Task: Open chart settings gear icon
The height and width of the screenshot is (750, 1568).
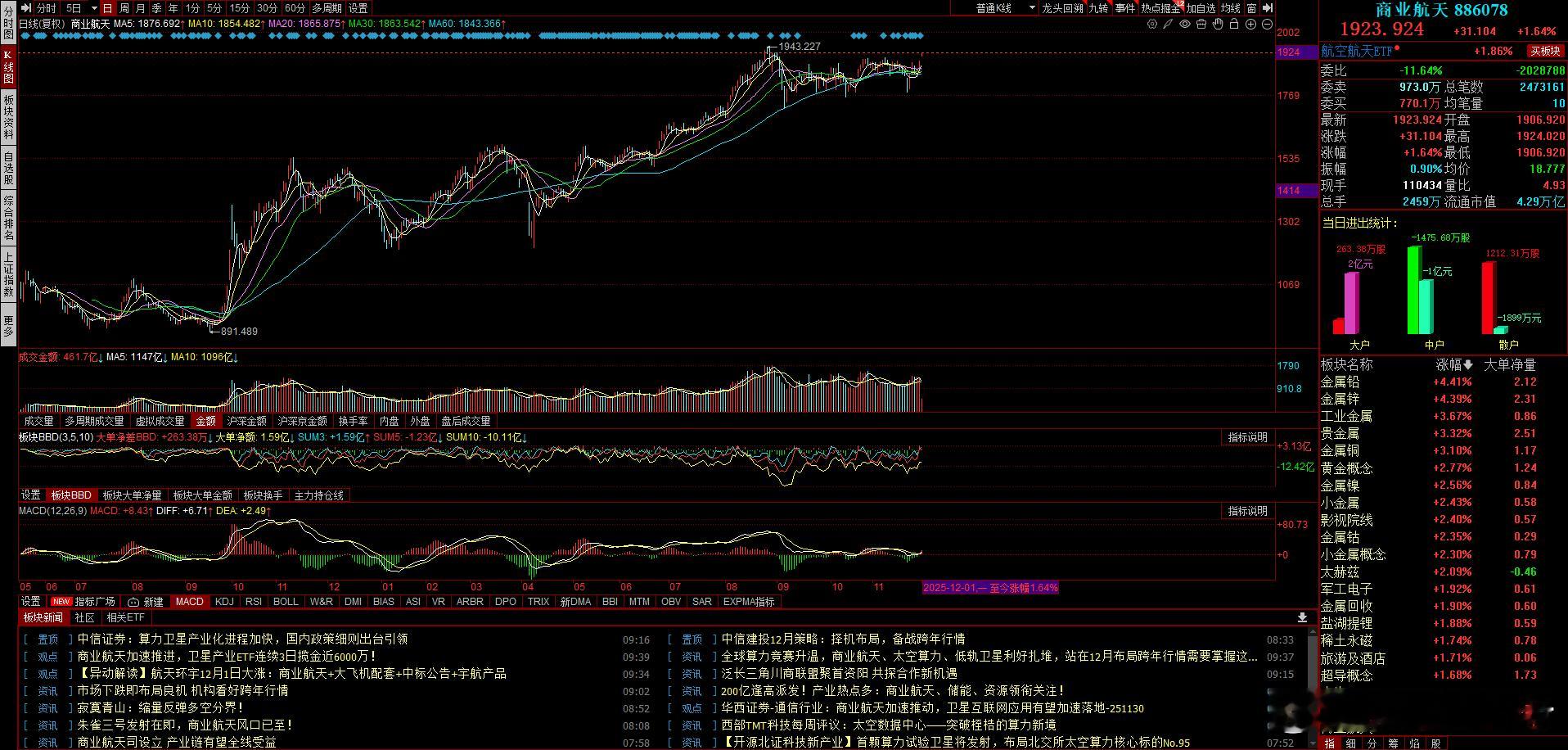Action: click(x=1152, y=24)
